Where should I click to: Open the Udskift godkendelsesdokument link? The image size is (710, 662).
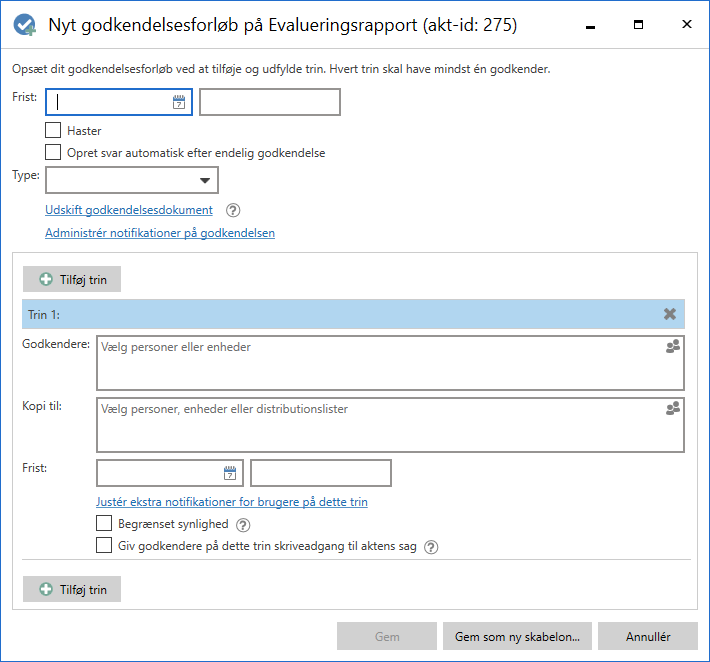[129, 210]
